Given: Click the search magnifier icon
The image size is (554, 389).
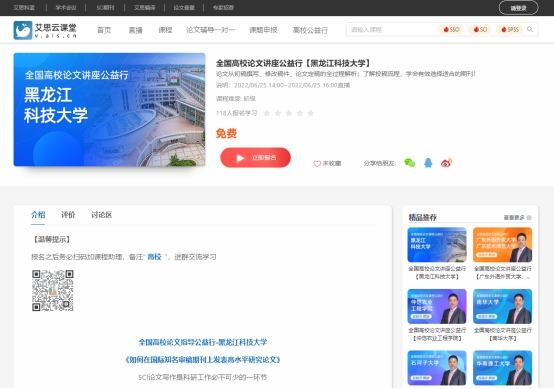Looking at the screenshot, I should [x=530, y=29].
